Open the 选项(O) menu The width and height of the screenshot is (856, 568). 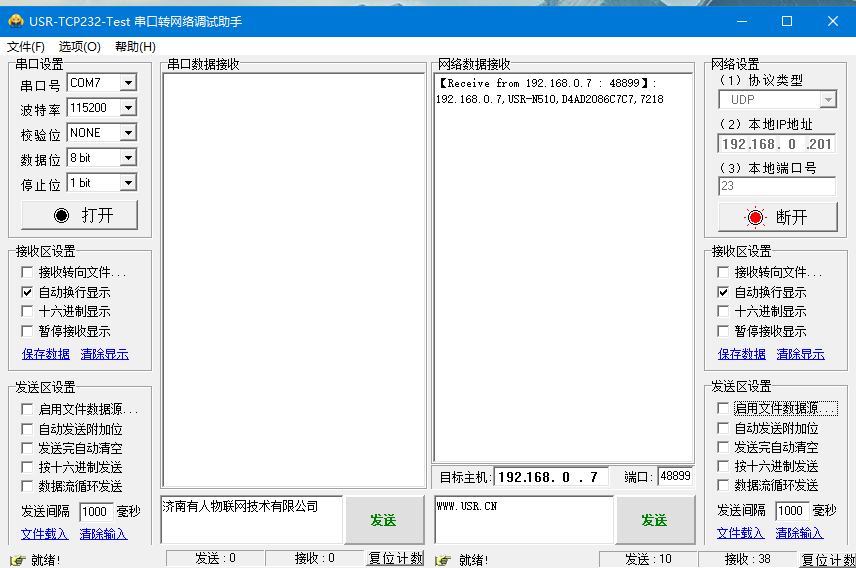tap(80, 46)
